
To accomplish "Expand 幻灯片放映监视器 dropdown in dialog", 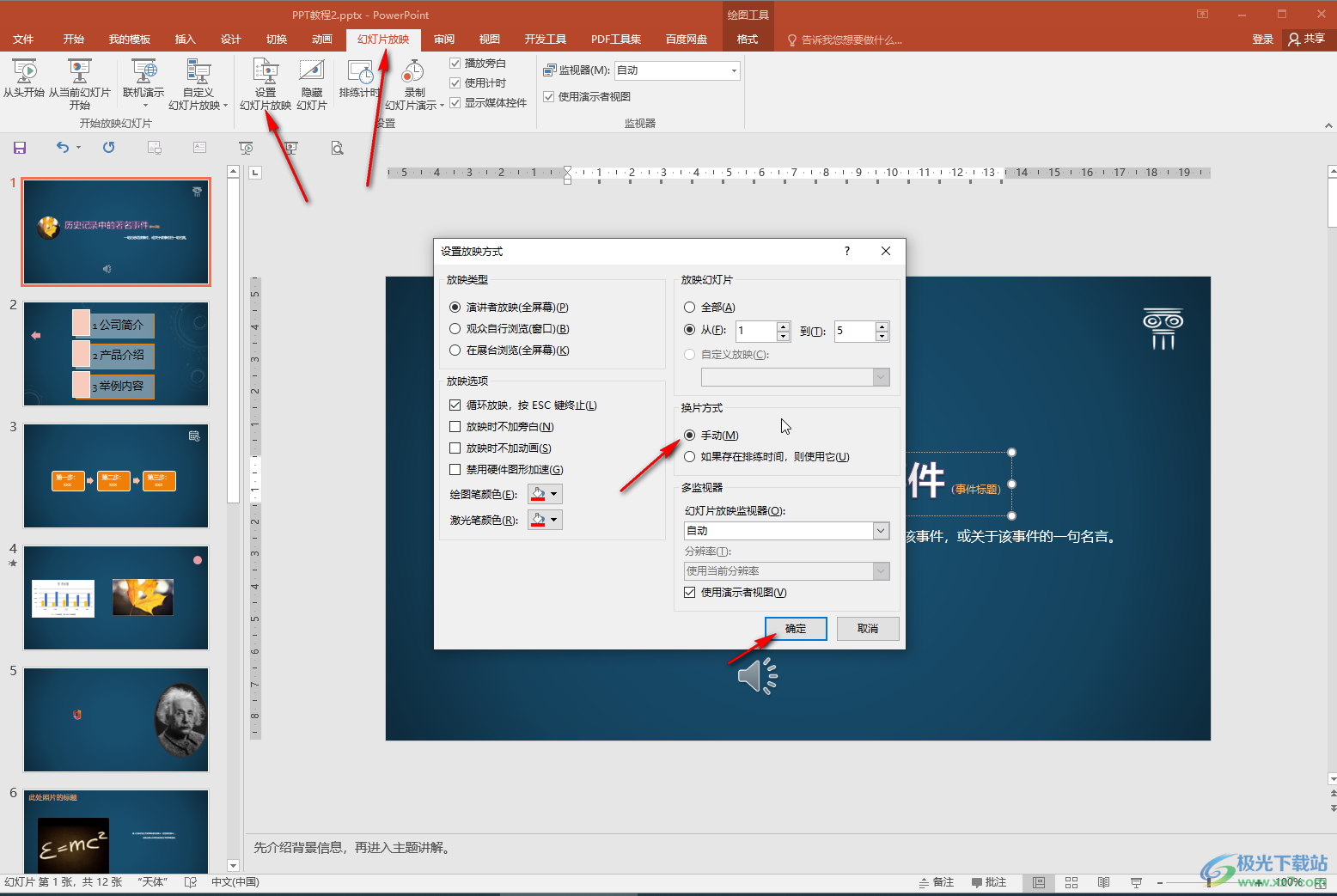I will coord(881,531).
